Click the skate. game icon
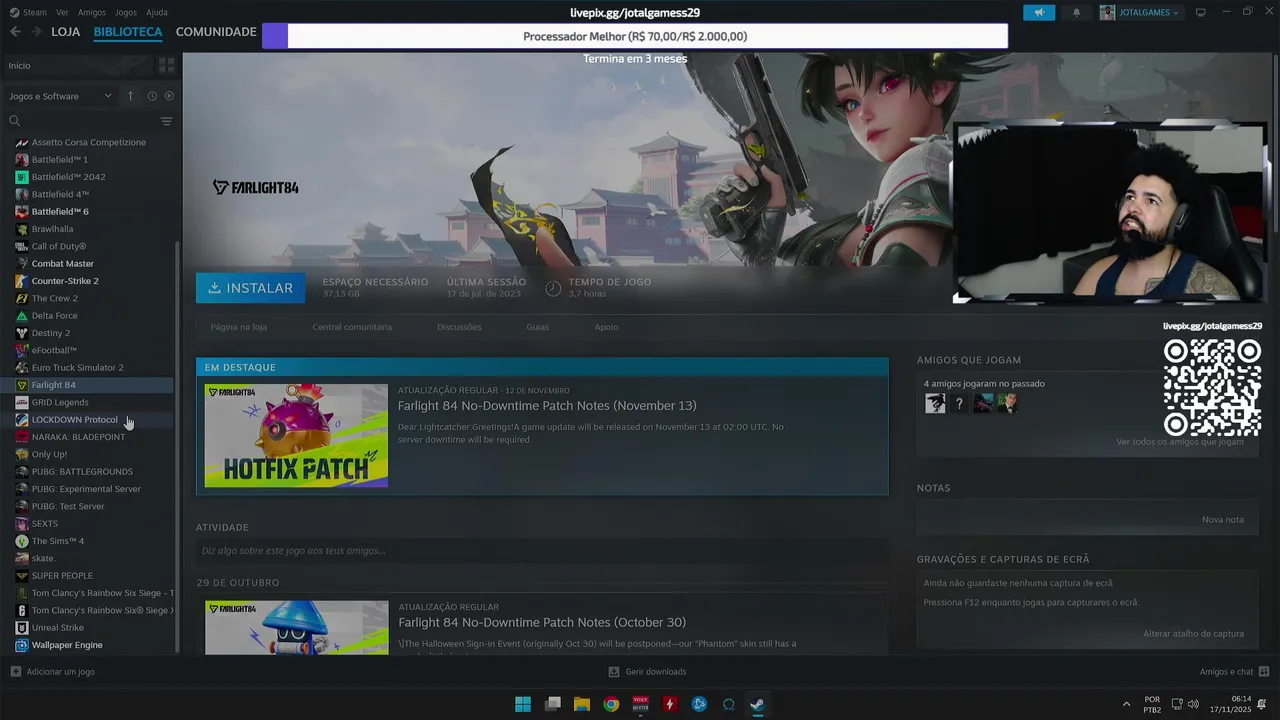Viewport: 1280px width, 720px height. (x=22, y=558)
